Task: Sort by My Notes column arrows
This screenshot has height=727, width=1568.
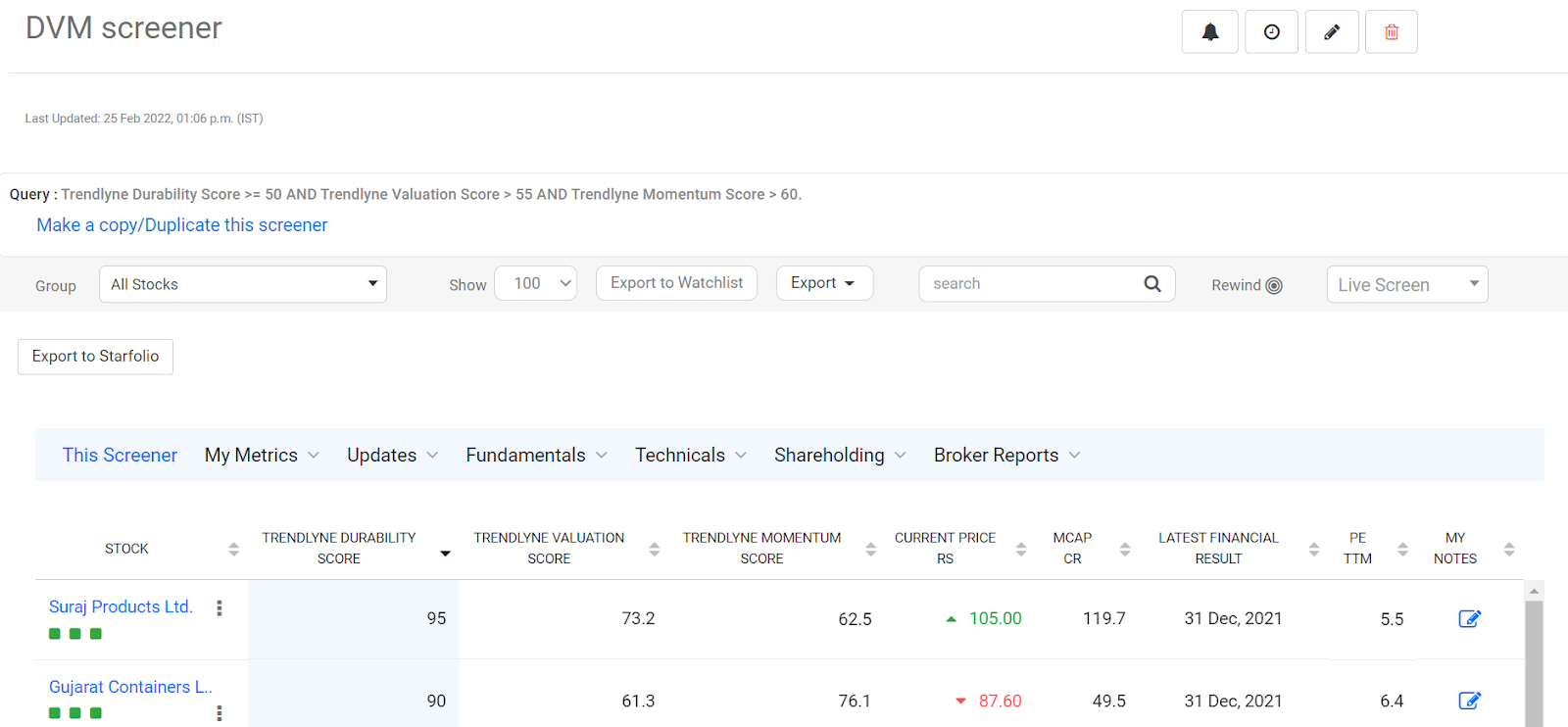Action: [x=1509, y=550]
